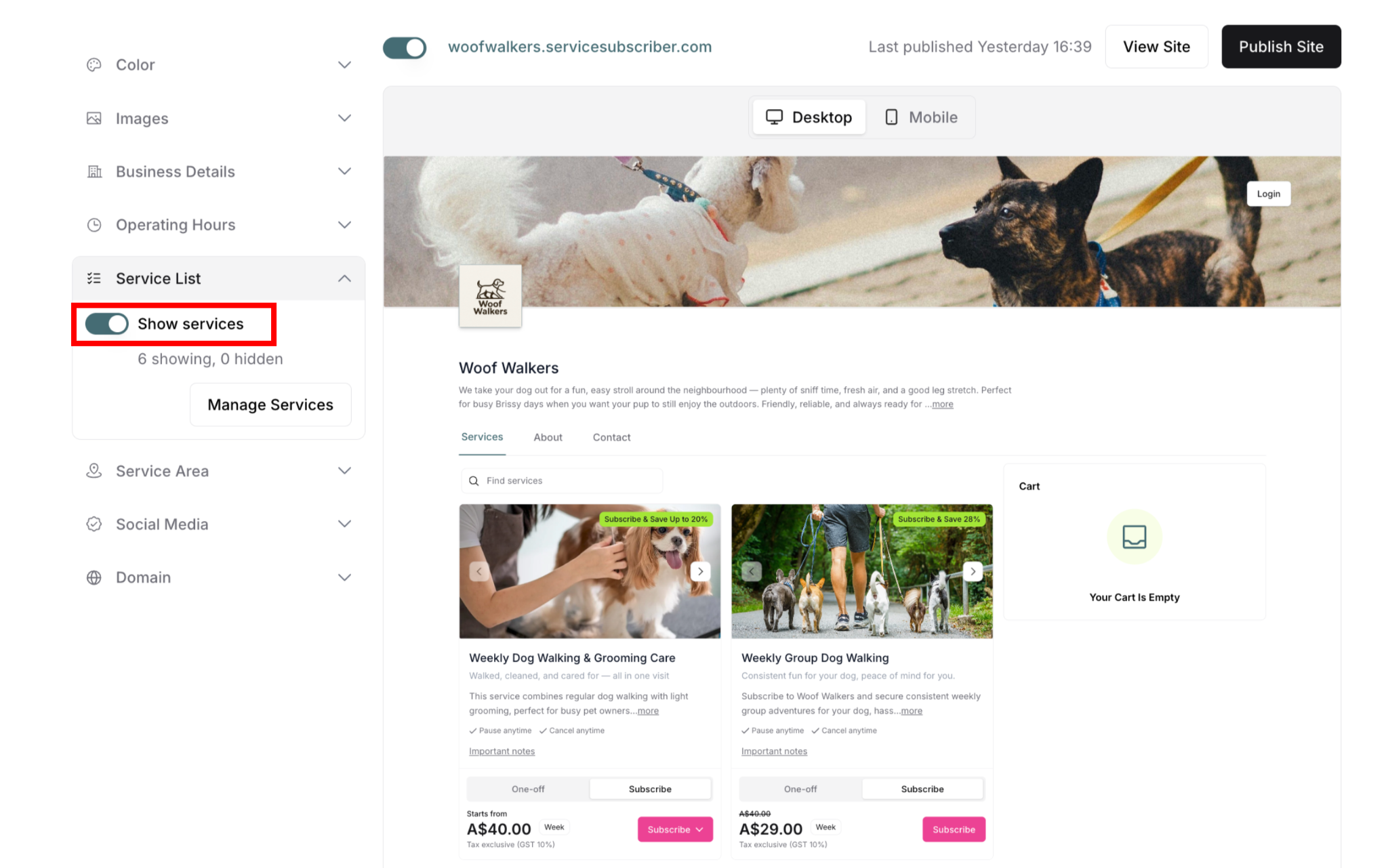Toggle the site online switch beside URL
Image resolution: width=1388 pixels, height=868 pixels.
(x=405, y=47)
